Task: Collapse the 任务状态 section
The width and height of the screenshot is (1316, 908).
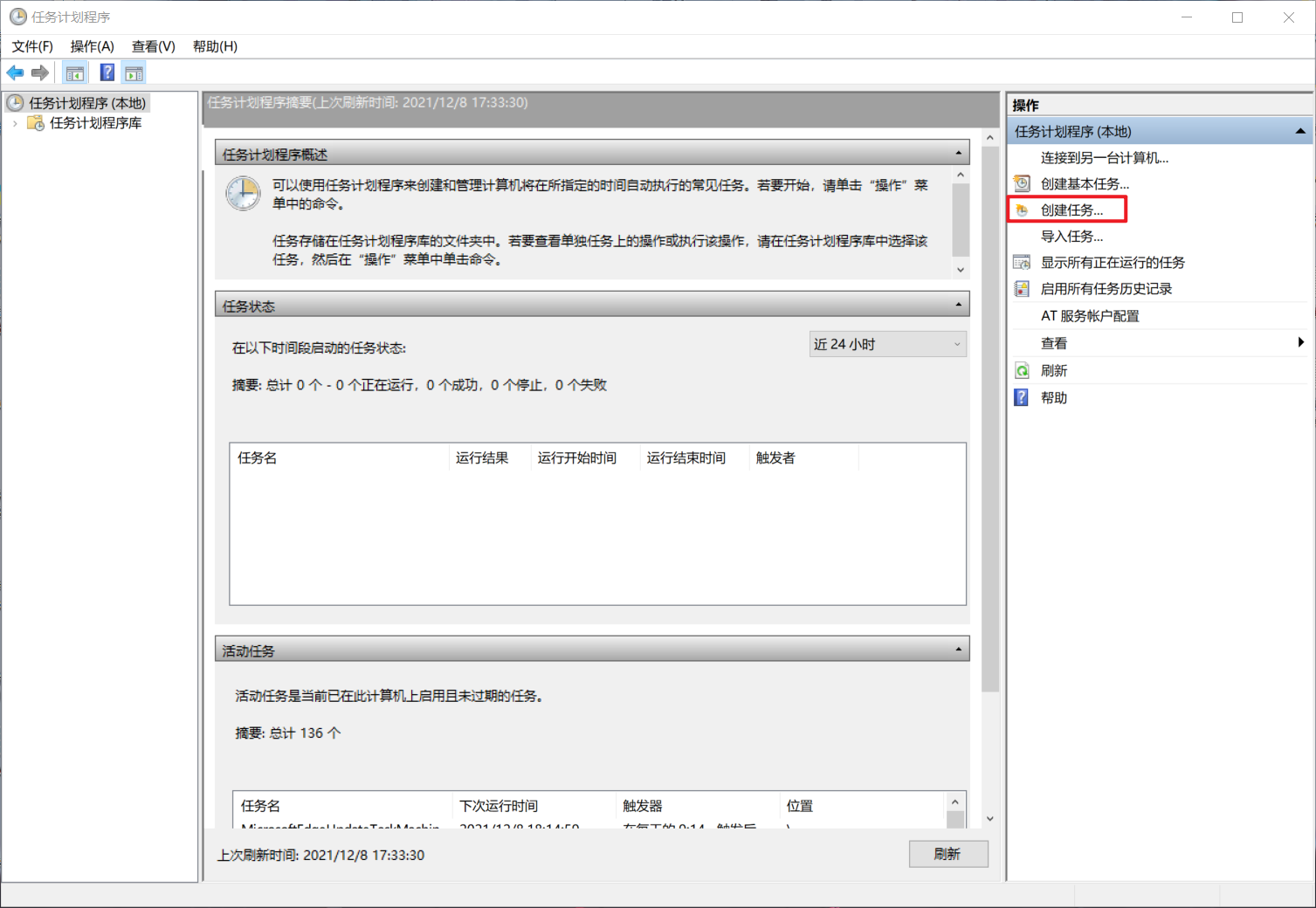Action: coord(958,306)
